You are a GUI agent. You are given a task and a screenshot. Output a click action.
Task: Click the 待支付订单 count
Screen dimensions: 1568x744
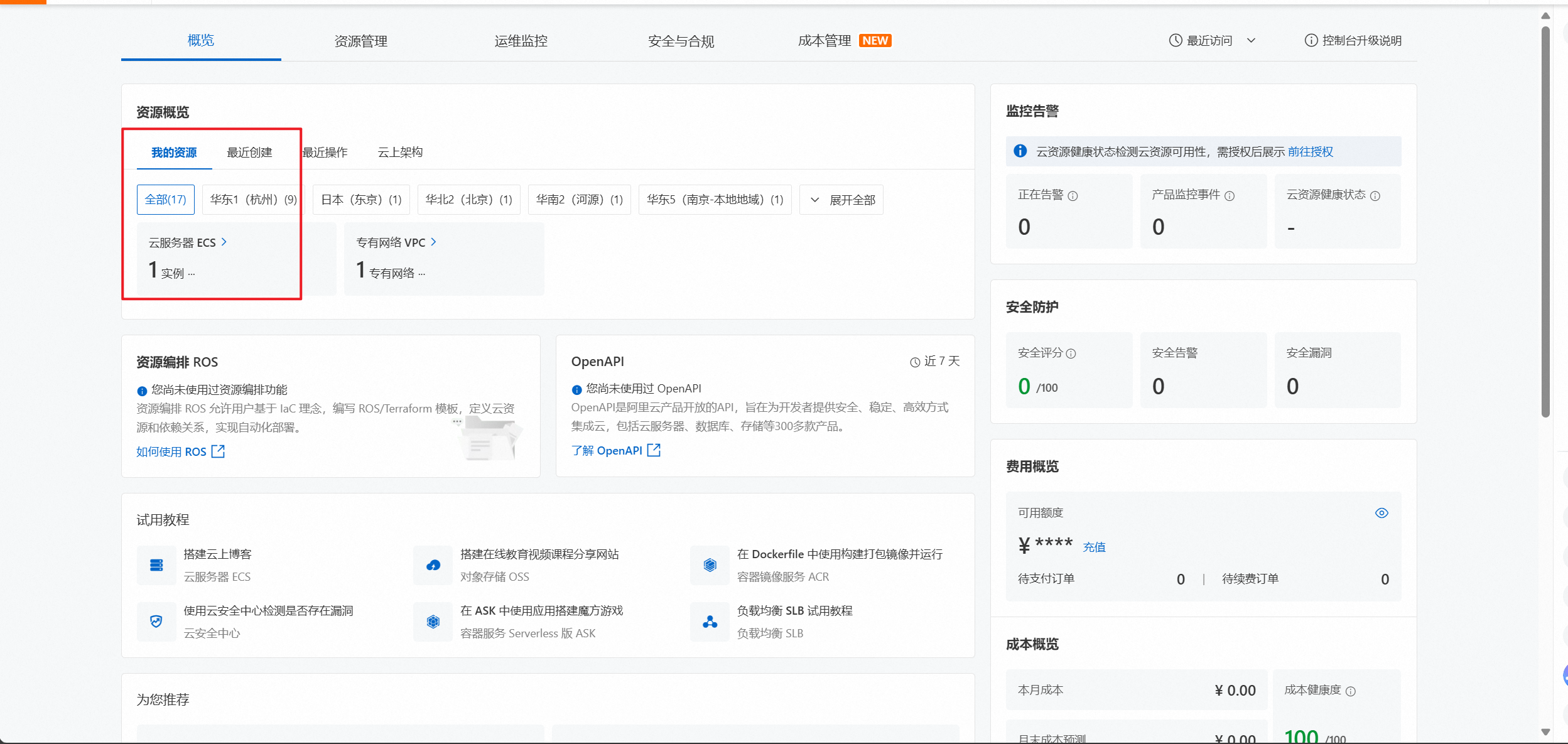(x=1181, y=580)
